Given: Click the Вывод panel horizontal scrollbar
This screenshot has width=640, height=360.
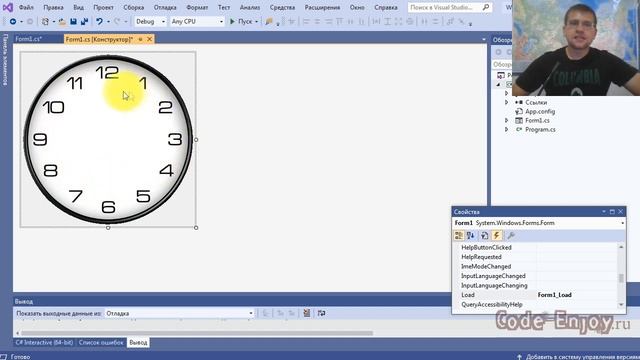Looking at the screenshot, I should tap(197, 333).
